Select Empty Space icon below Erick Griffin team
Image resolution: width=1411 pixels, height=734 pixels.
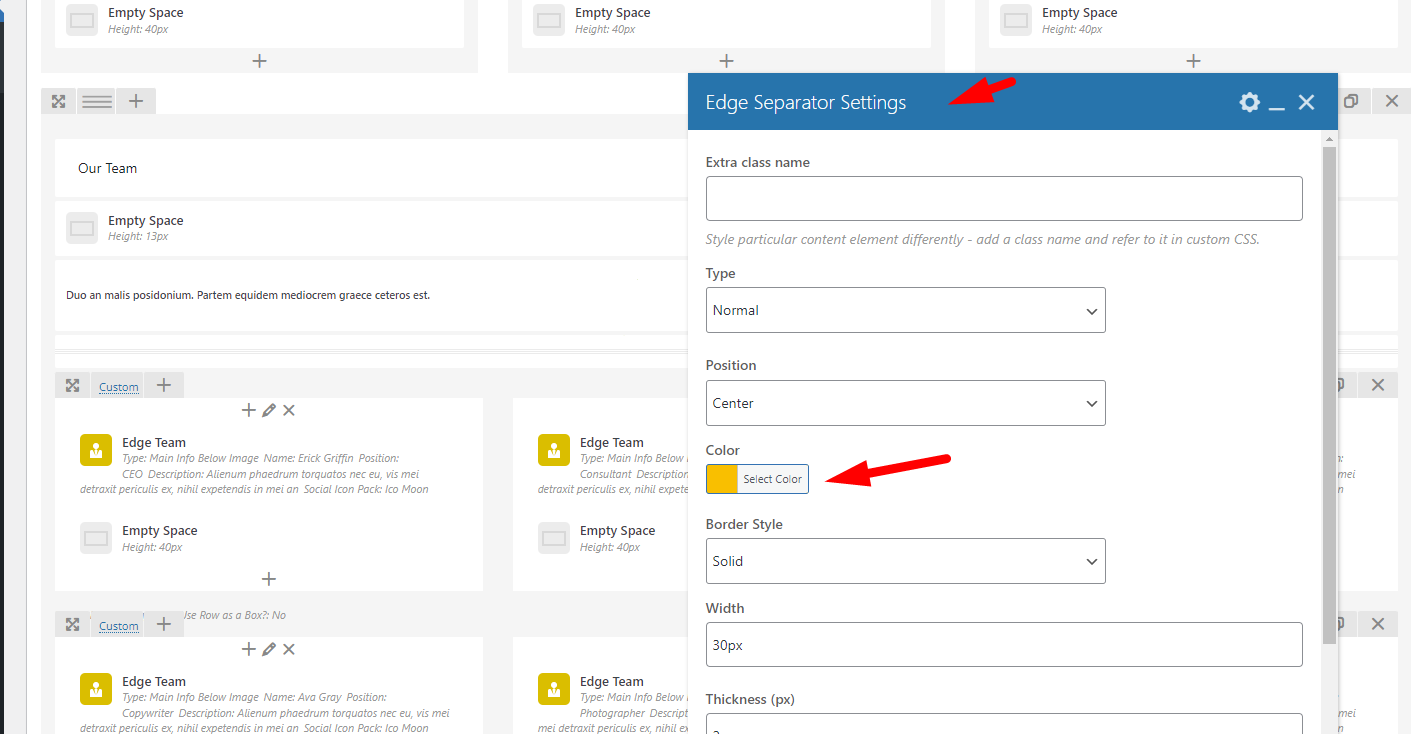pos(96,538)
